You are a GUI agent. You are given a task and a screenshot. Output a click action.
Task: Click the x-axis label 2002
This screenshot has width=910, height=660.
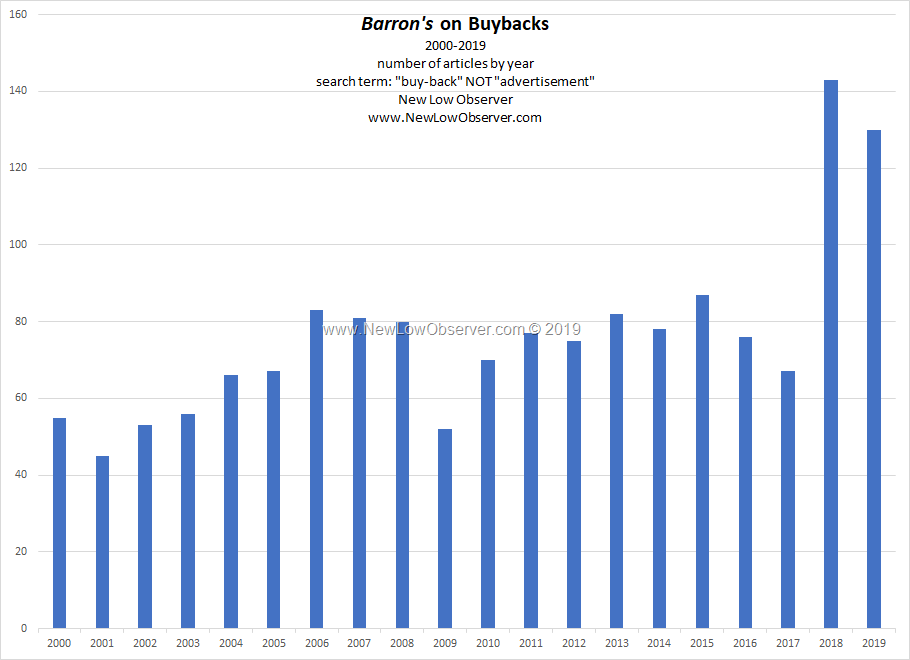145,643
